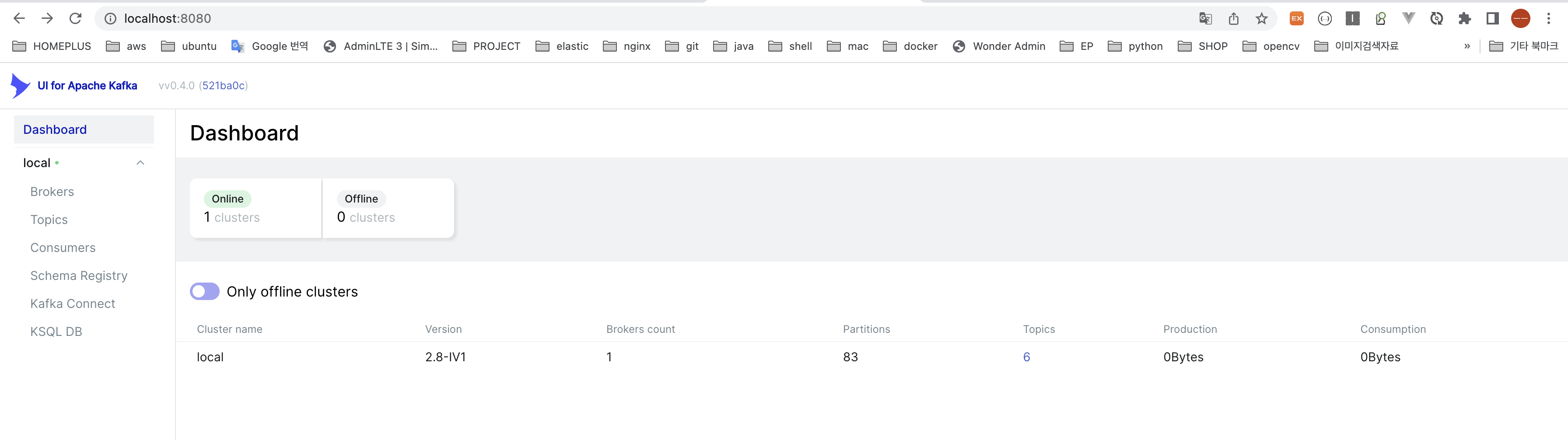The height and width of the screenshot is (440, 1568).
Task: Bookmark this page with star icon
Action: 1261,19
